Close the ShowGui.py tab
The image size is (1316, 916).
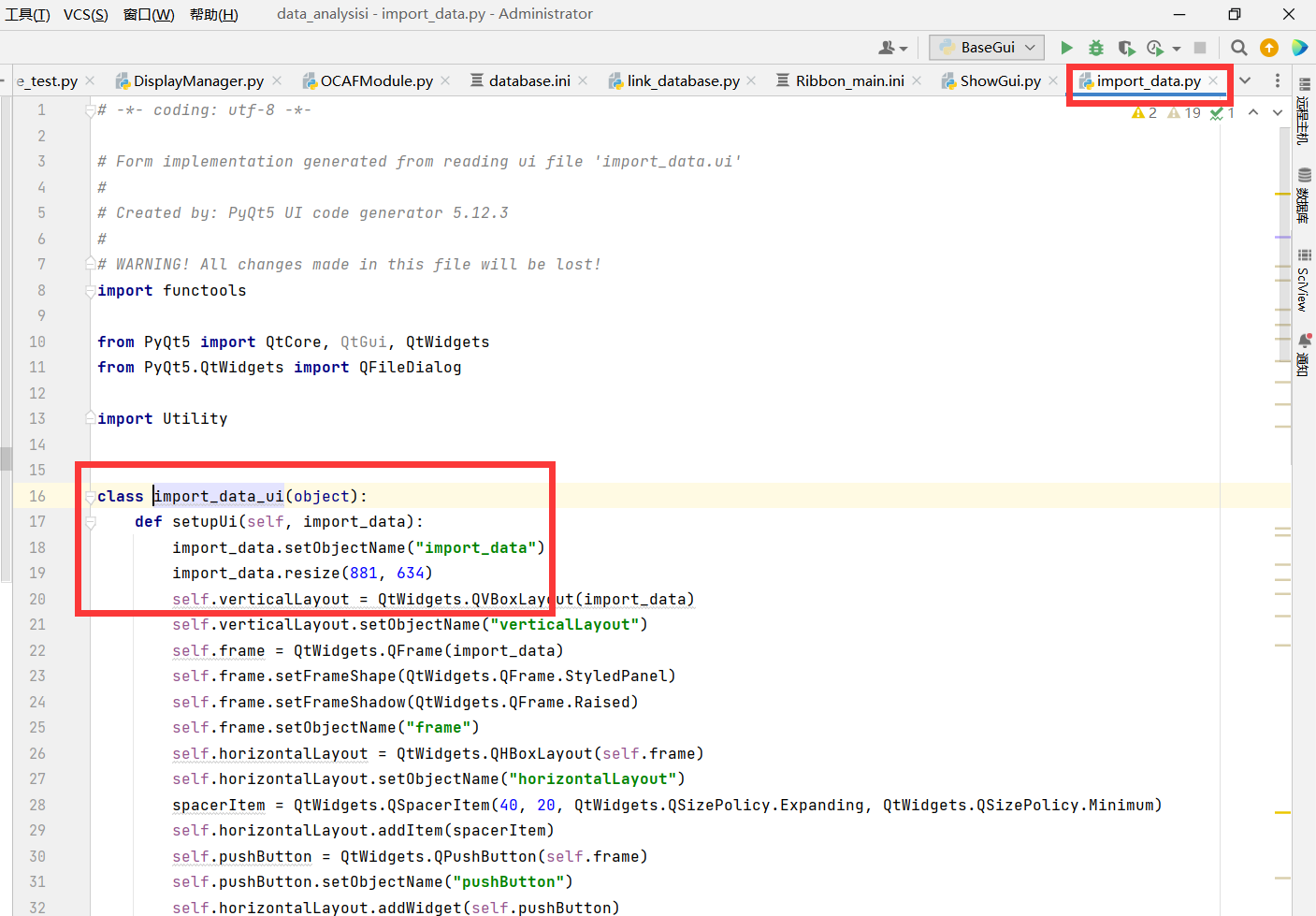click(x=1053, y=80)
